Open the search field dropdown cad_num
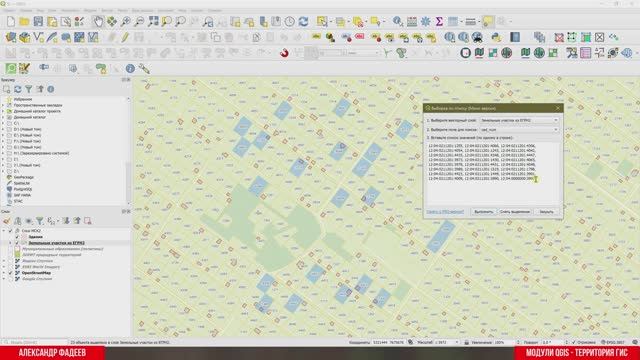 pos(519,130)
